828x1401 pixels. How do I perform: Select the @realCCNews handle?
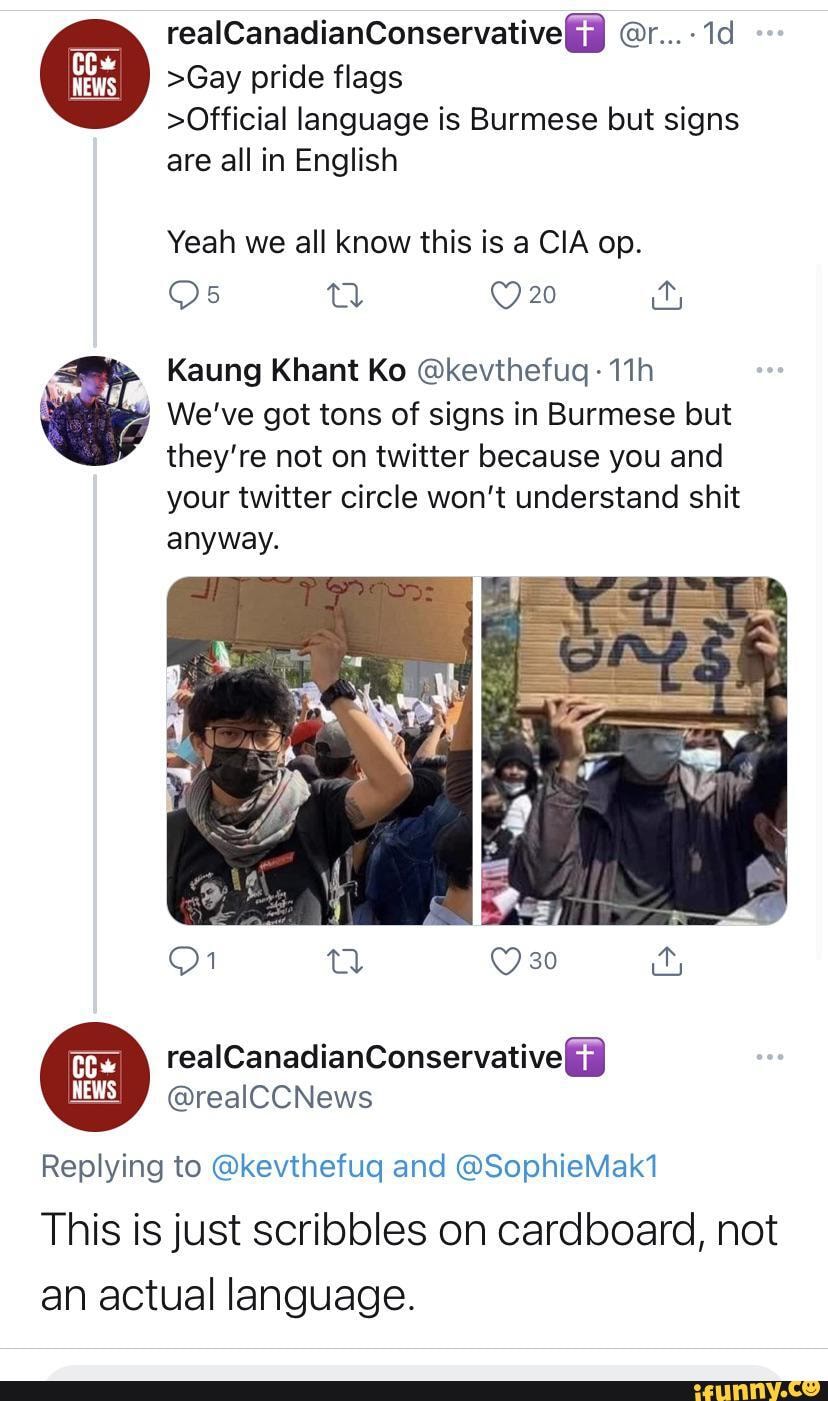click(271, 1097)
